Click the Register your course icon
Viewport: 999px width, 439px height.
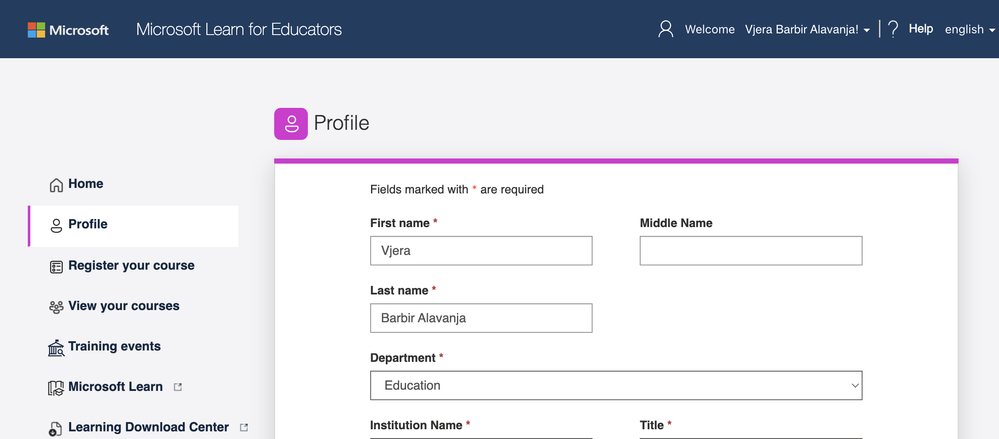[x=56, y=266]
